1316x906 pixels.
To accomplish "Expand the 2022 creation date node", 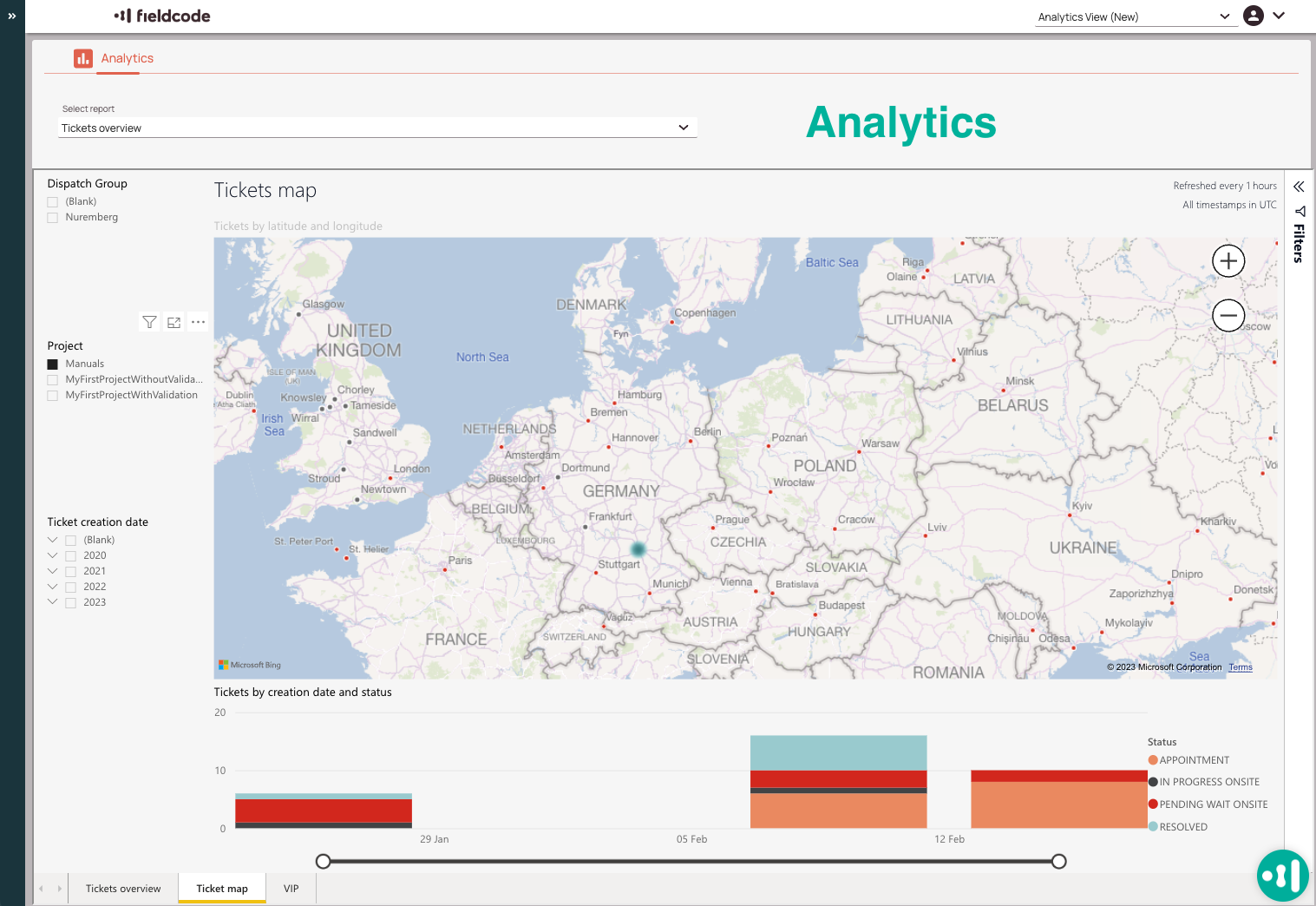I will [x=53, y=587].
